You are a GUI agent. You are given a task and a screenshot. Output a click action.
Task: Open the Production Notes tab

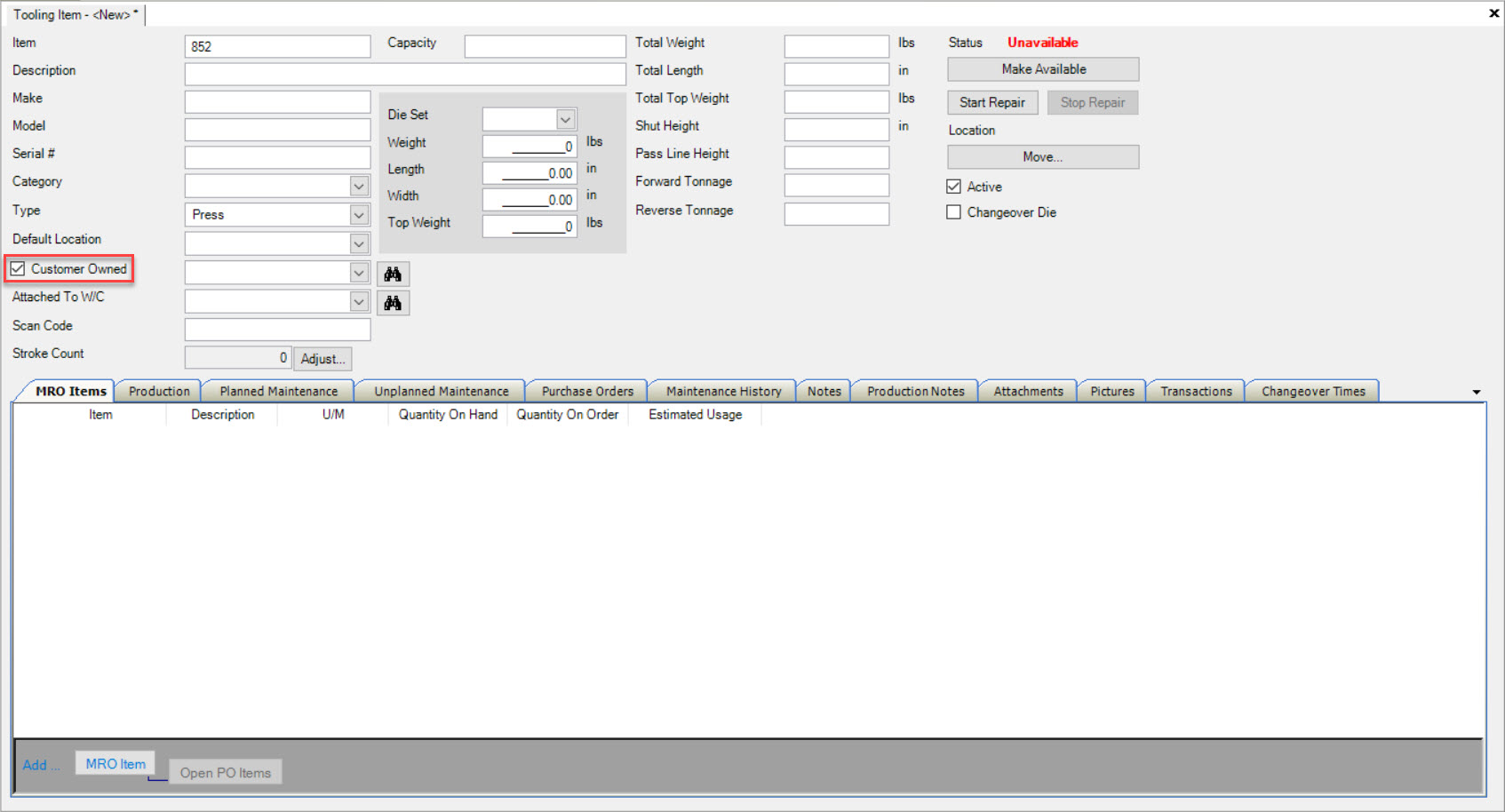click(915, 391)
